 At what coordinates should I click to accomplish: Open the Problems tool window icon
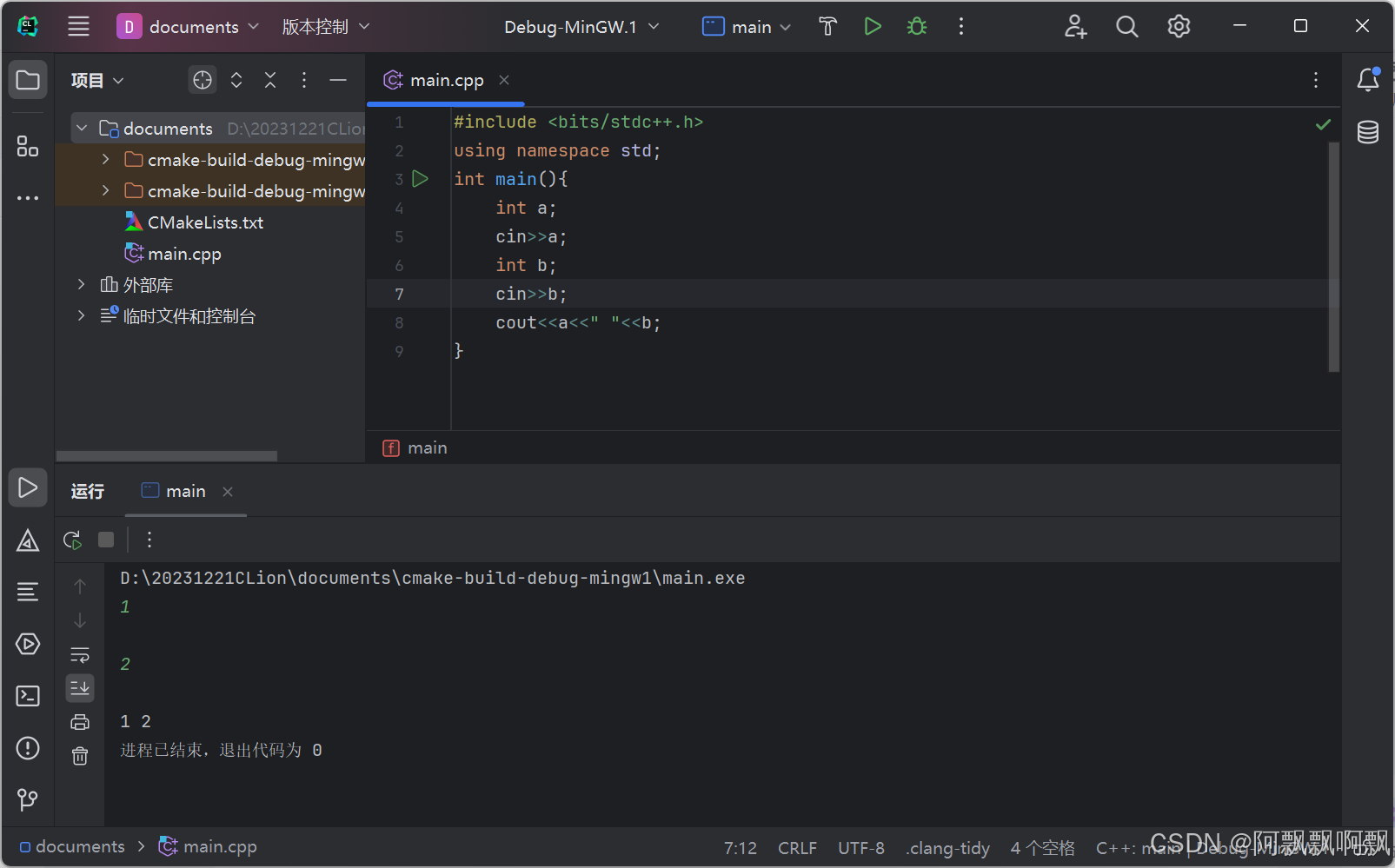(x=27, y=748)
